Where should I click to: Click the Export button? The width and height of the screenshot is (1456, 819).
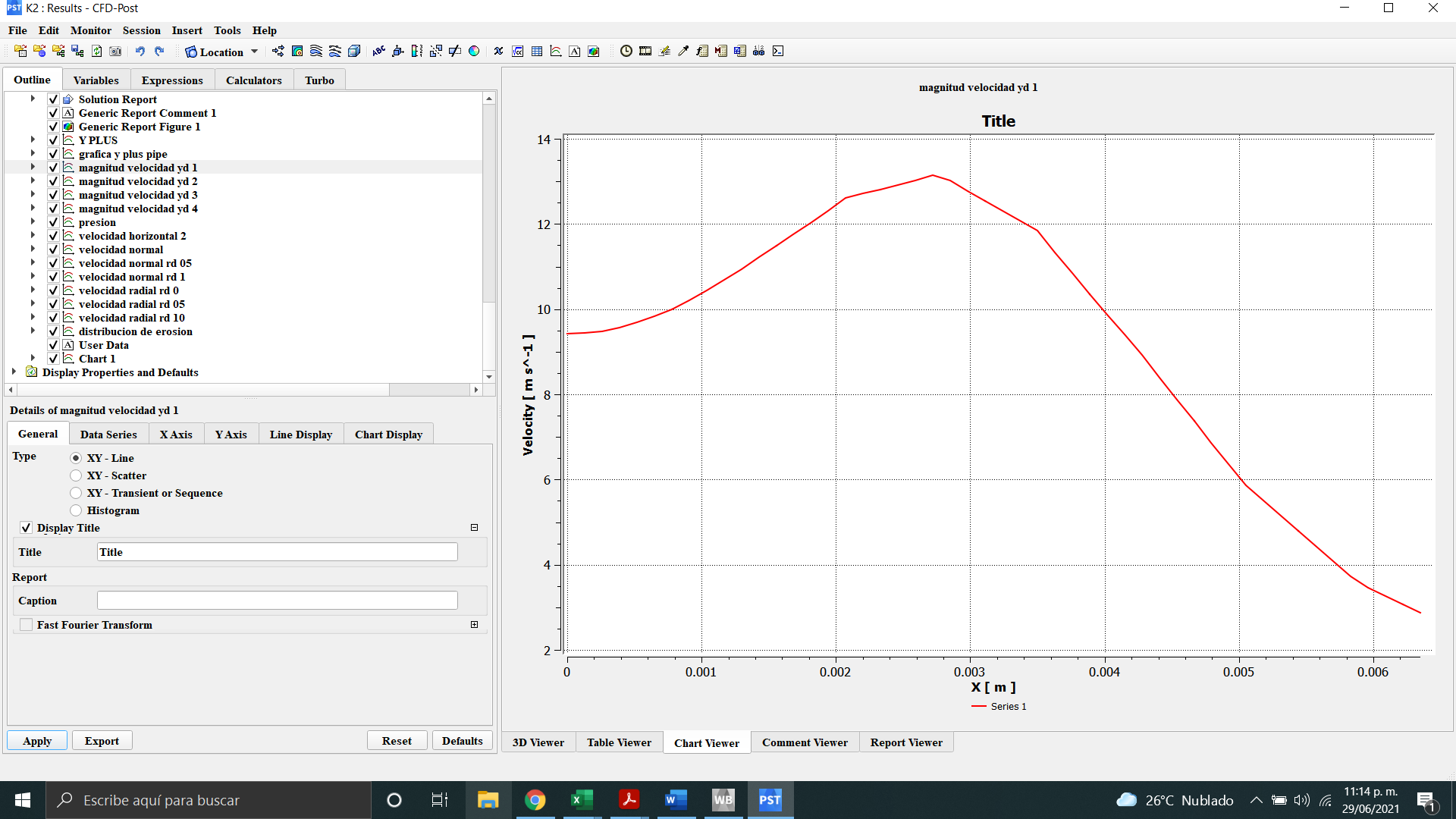coord(102,741)
